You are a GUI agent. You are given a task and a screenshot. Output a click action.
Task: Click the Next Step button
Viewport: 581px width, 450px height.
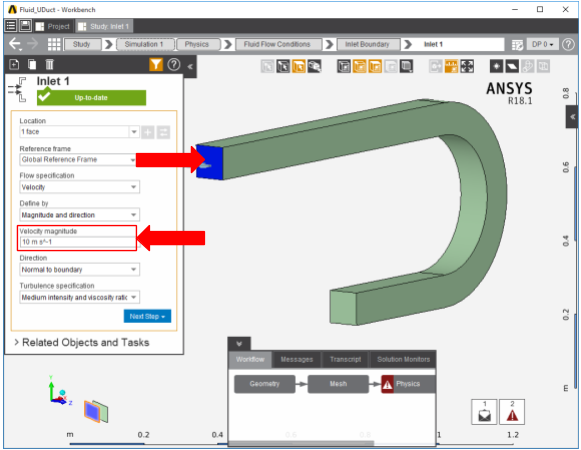[147, 316]
